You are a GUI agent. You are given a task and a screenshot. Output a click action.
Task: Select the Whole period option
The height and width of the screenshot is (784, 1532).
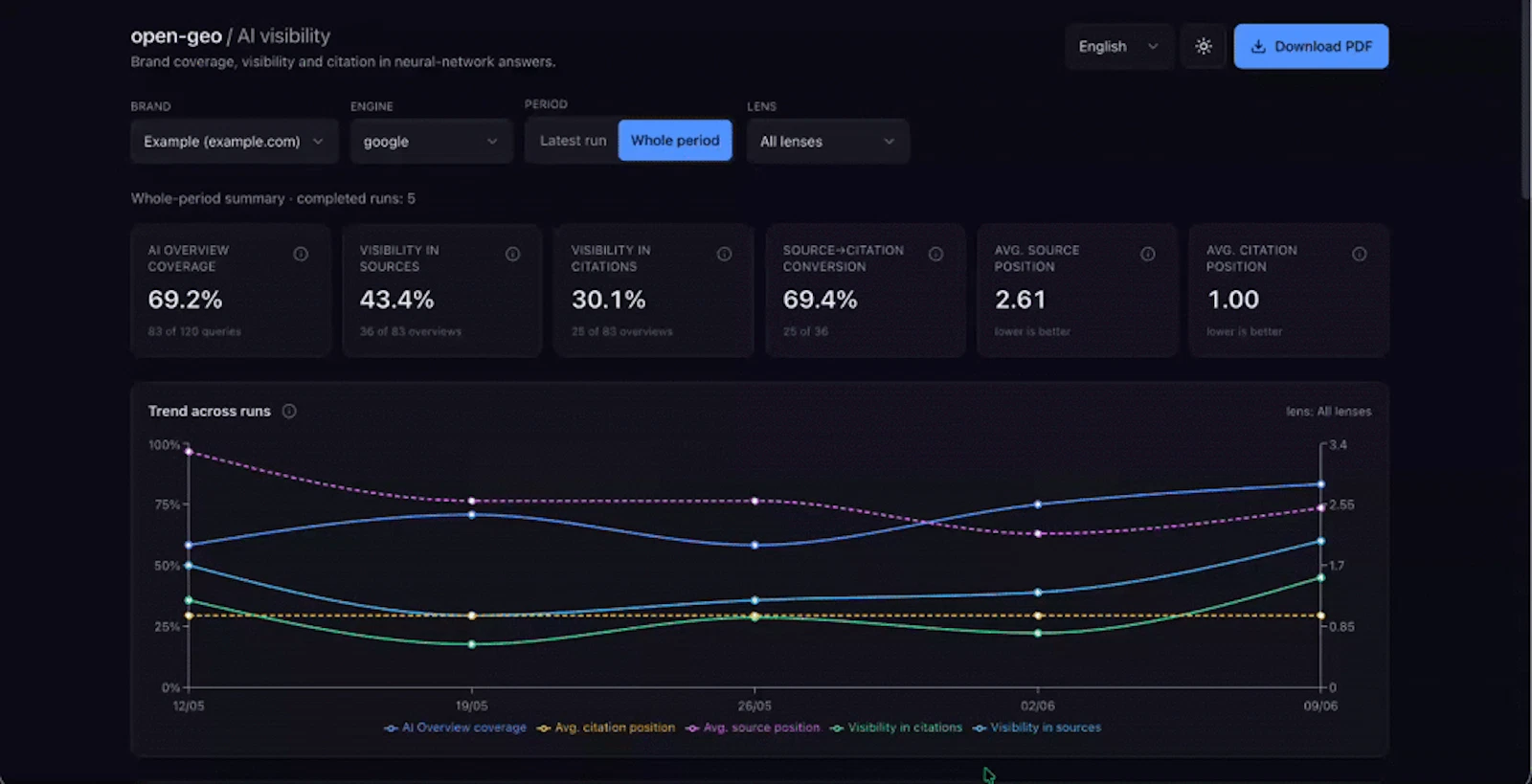point(675,140)
